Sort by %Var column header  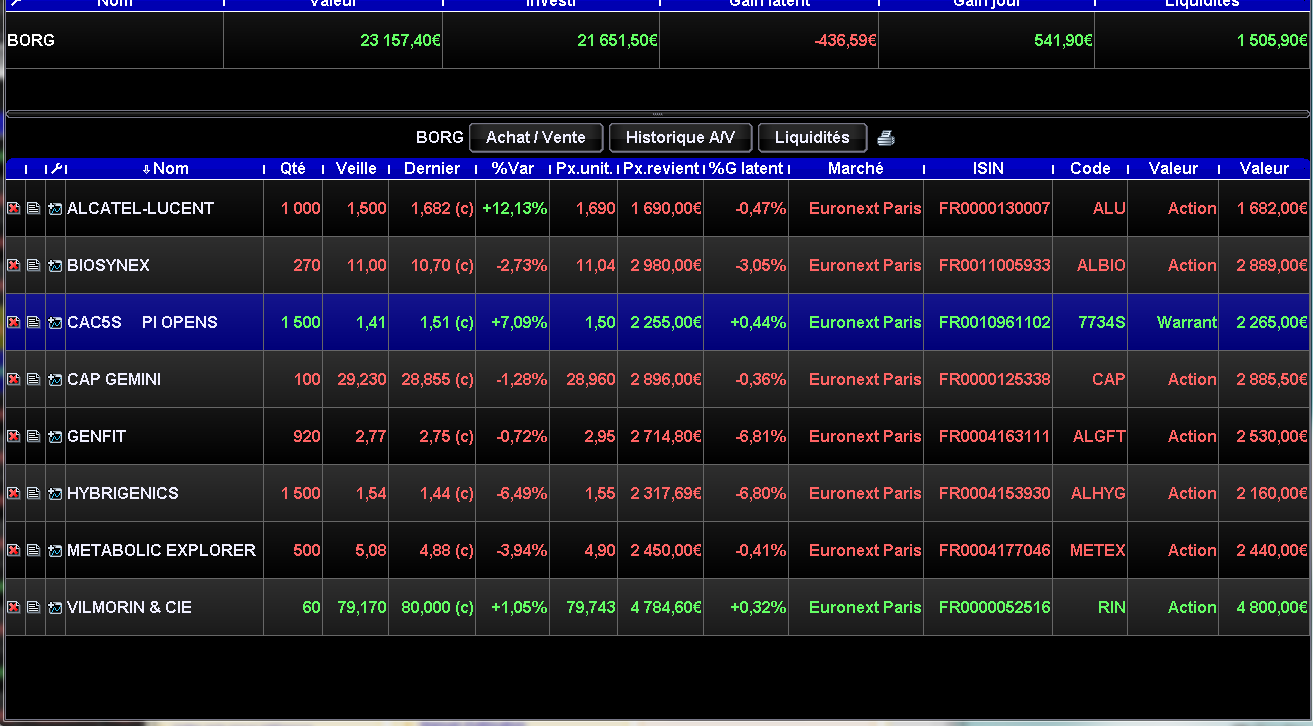point(512,168)
